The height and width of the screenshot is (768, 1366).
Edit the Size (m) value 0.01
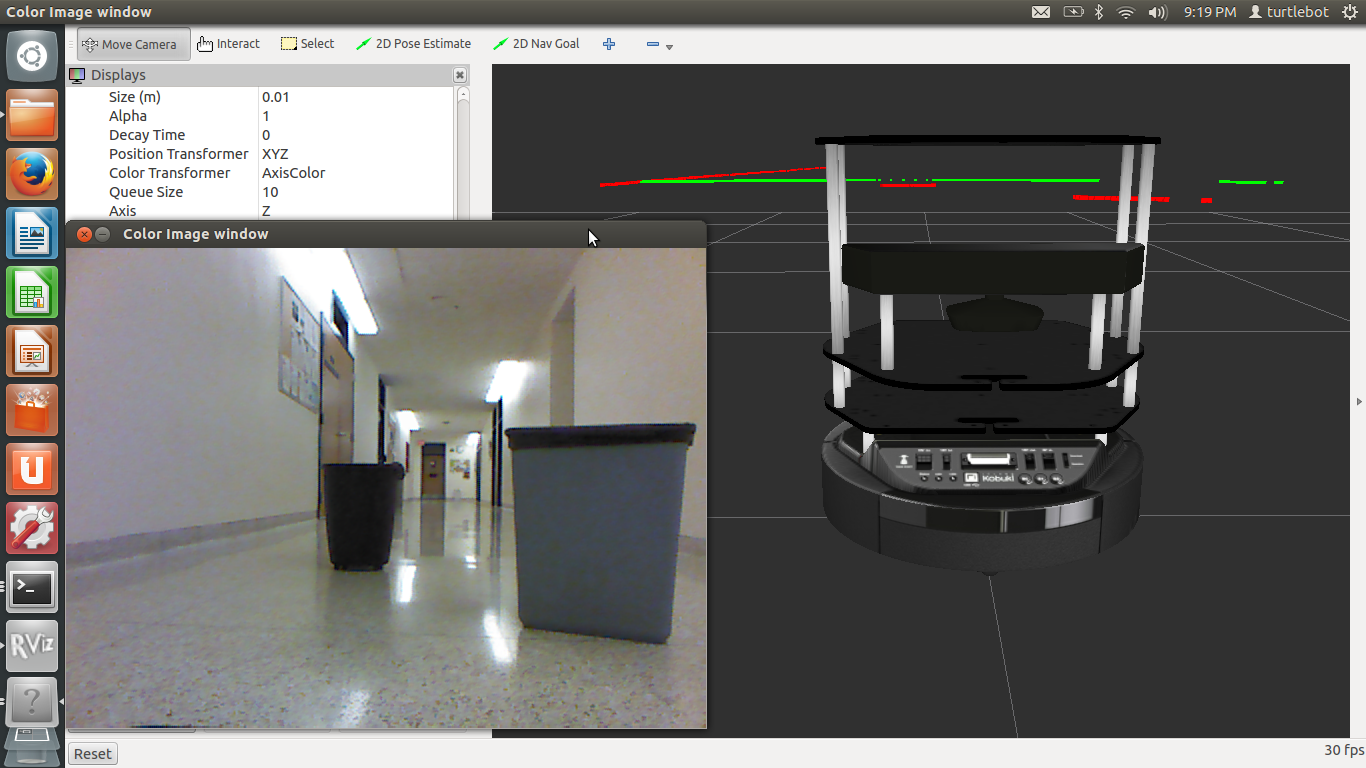[355, 97]
